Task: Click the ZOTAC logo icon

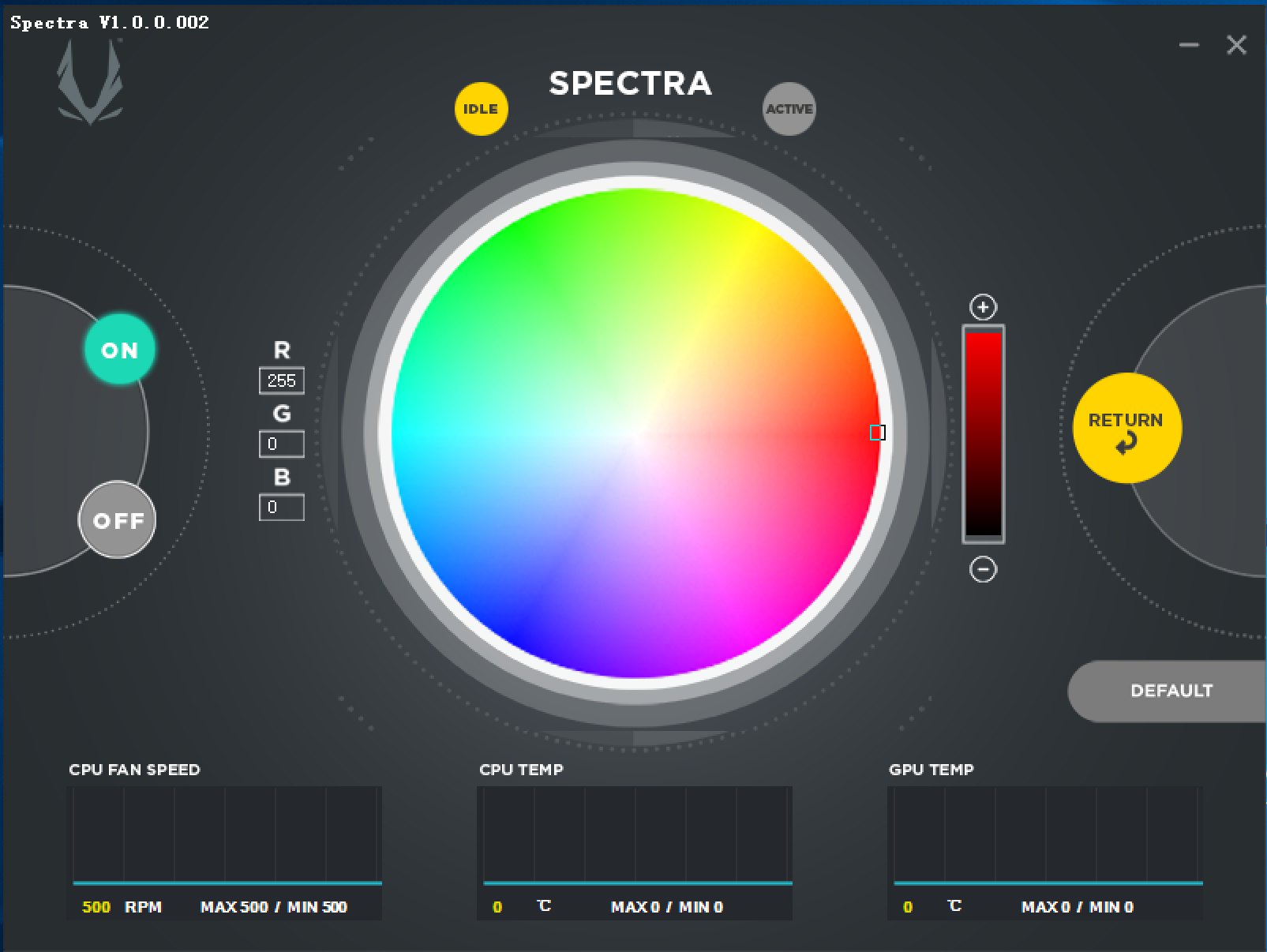Action: click(90, 82)
